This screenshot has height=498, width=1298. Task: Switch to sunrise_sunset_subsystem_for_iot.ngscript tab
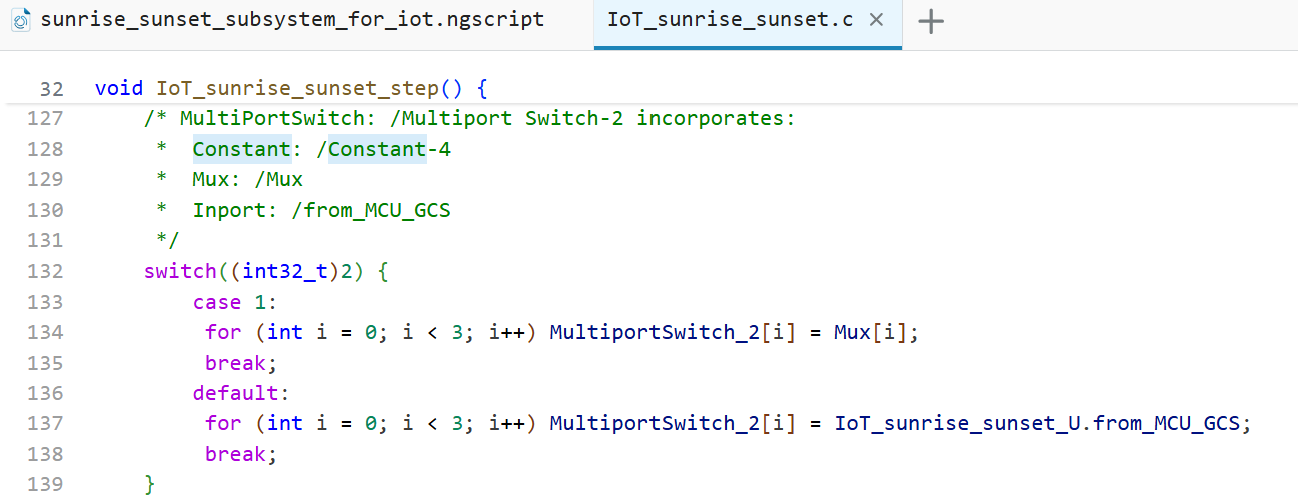click(292, 20)
